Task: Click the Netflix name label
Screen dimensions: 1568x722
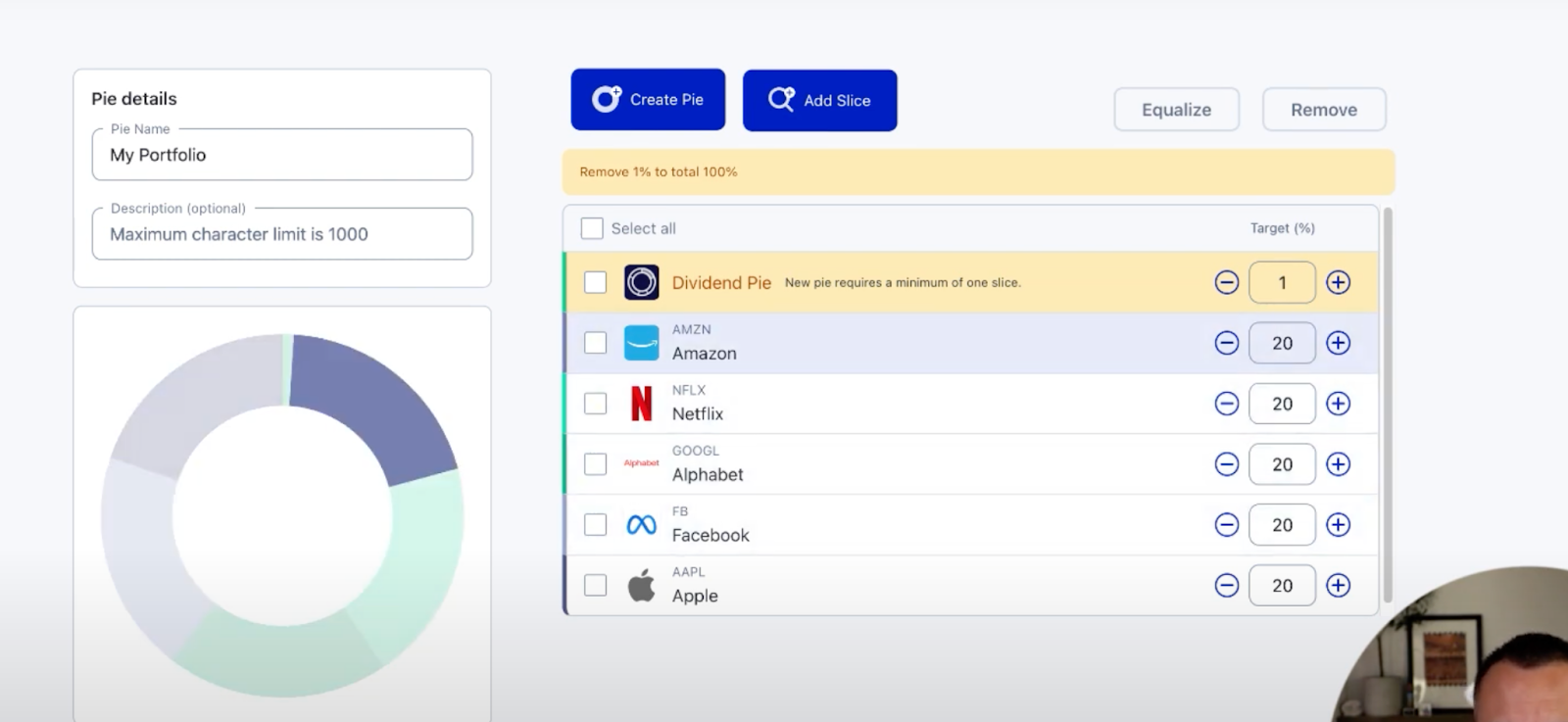Action: [698, 414]
